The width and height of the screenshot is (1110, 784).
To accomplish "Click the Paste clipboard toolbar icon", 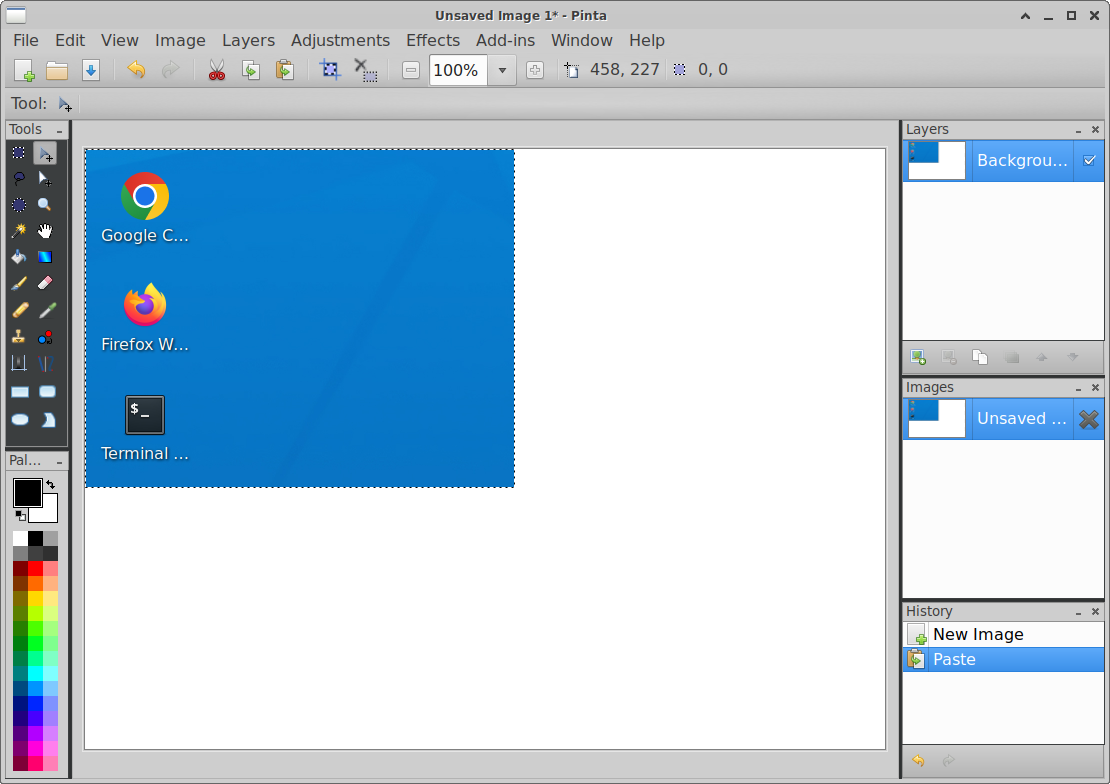I will point(285,69).
